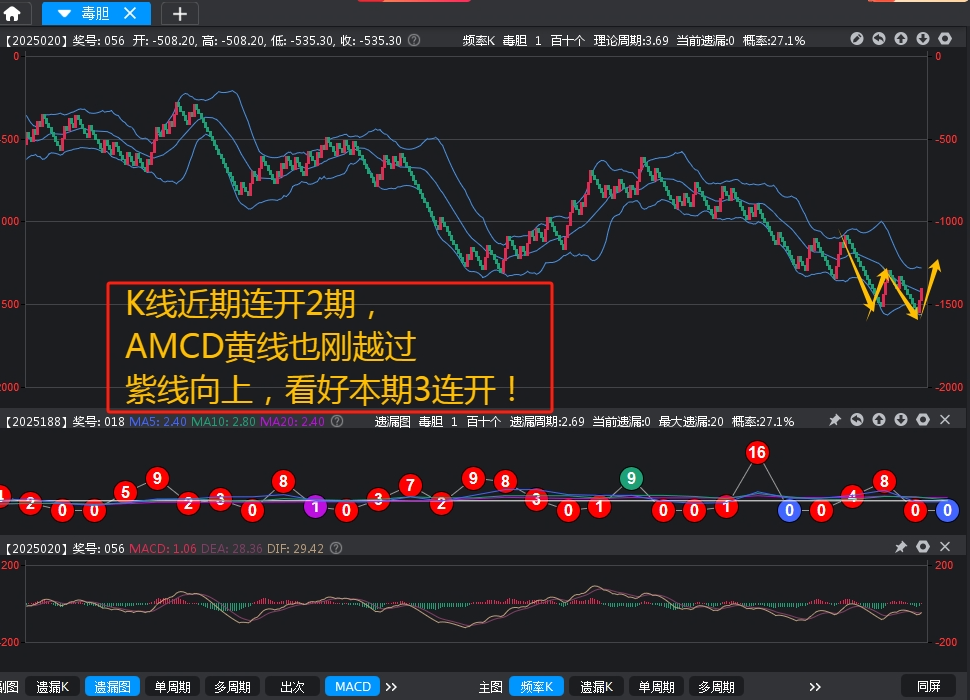Screen dimensions: 970x700
Task: Pin the MACD indicator panel
Action: [901, 547]
